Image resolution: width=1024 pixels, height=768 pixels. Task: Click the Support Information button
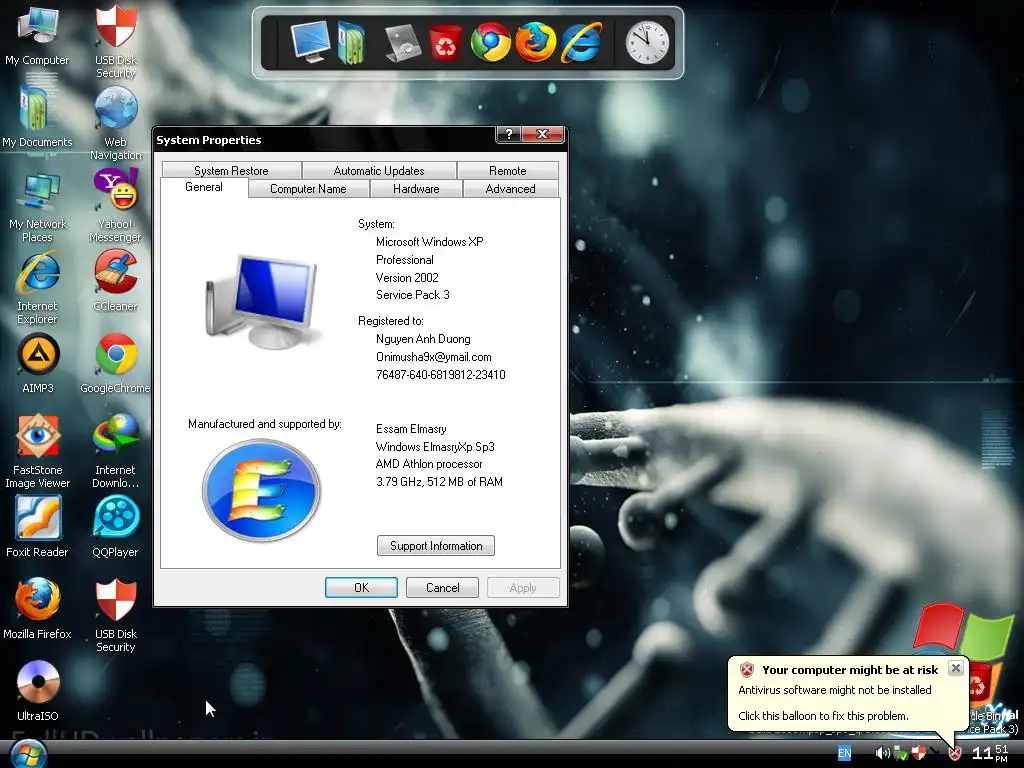pos(436,546)
